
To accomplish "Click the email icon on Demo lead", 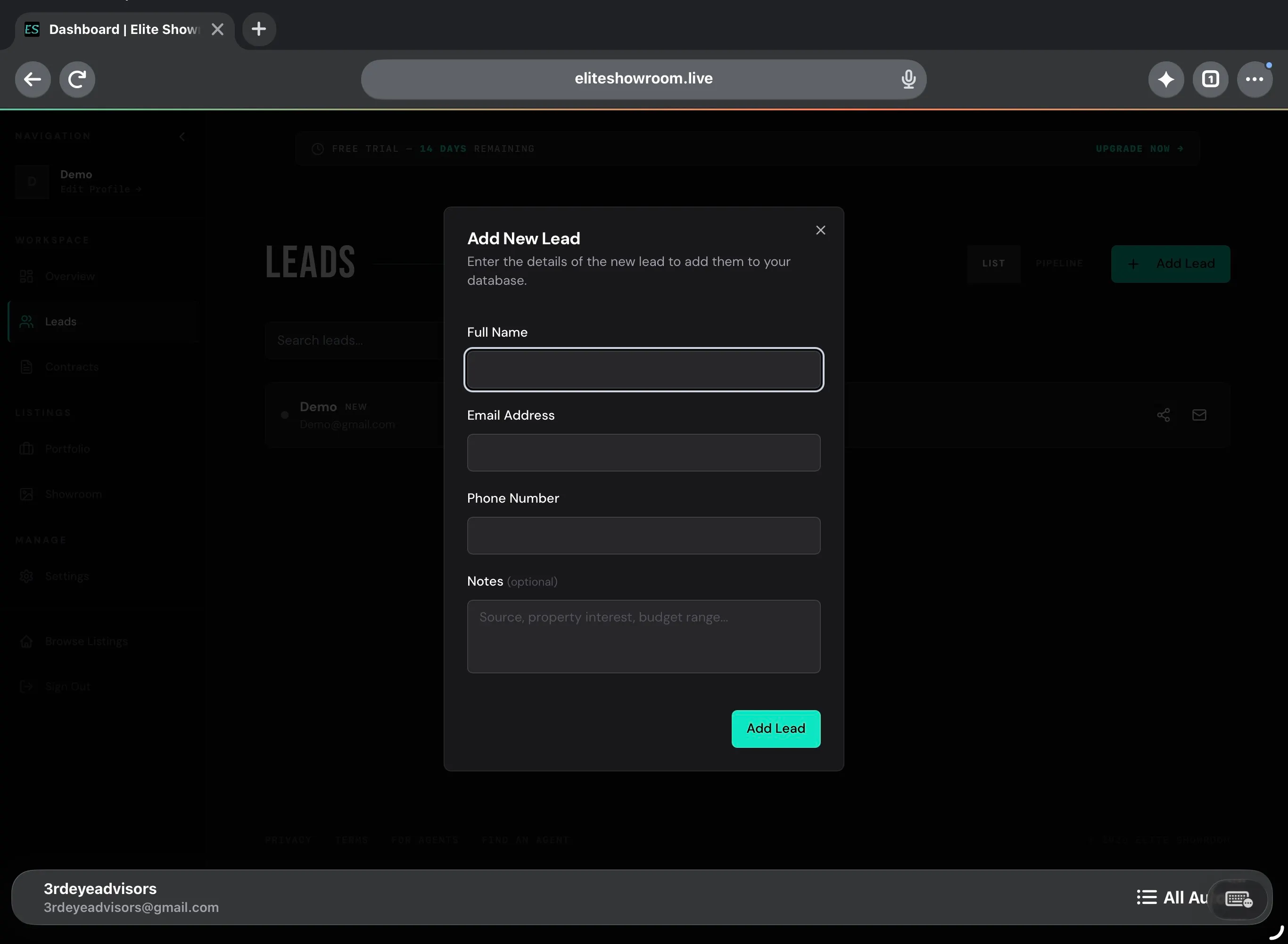I will (1199, 415).
